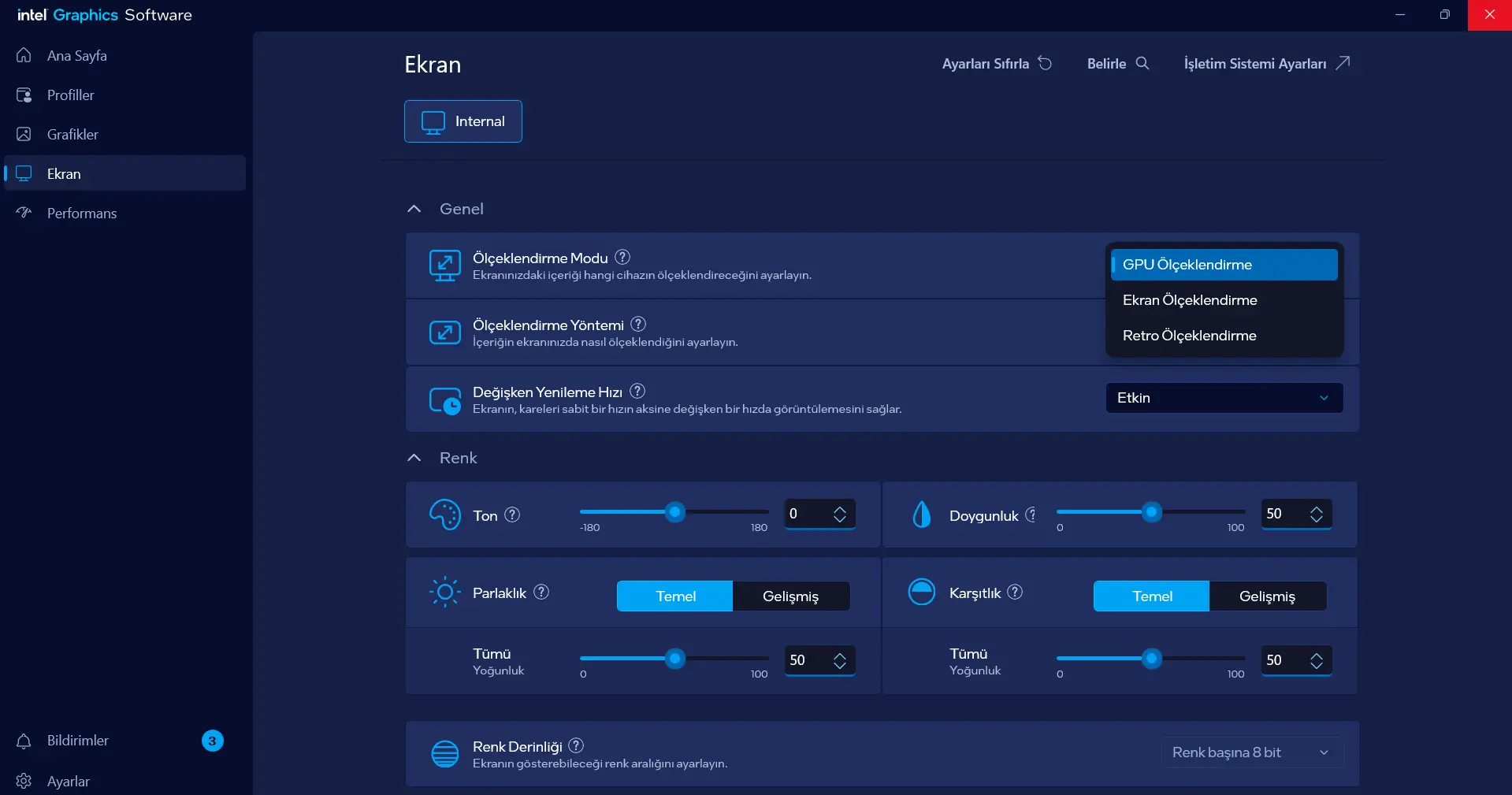1512x795 pixels.
Task: Click the Performans gauge icon
Action: tap(24, 213)
